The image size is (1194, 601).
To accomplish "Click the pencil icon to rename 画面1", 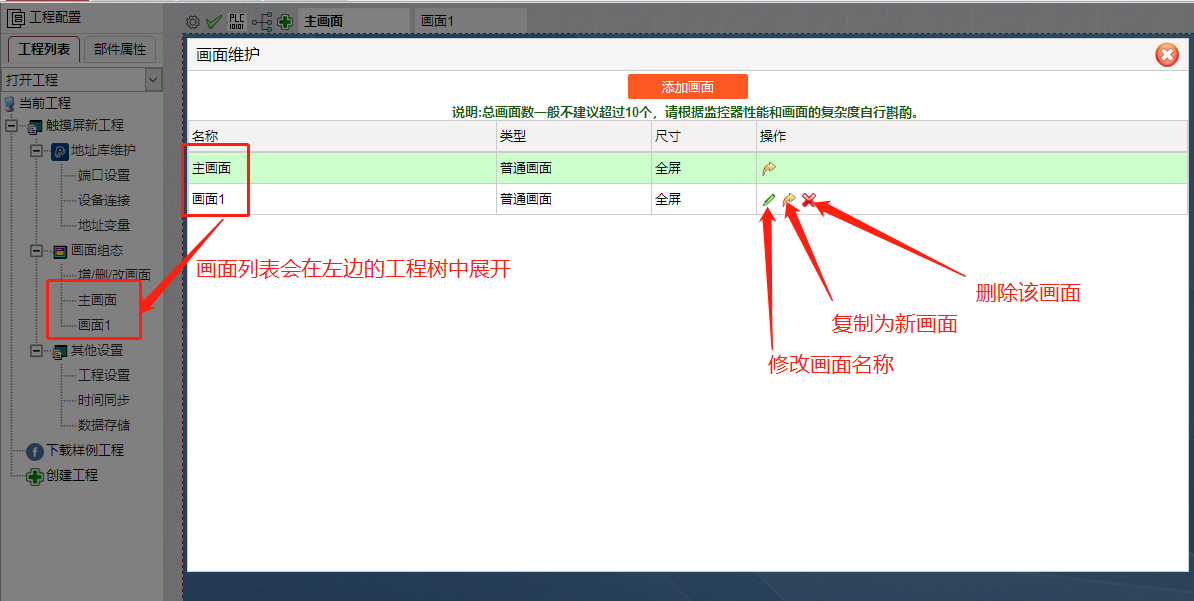I will pos(768,200).
